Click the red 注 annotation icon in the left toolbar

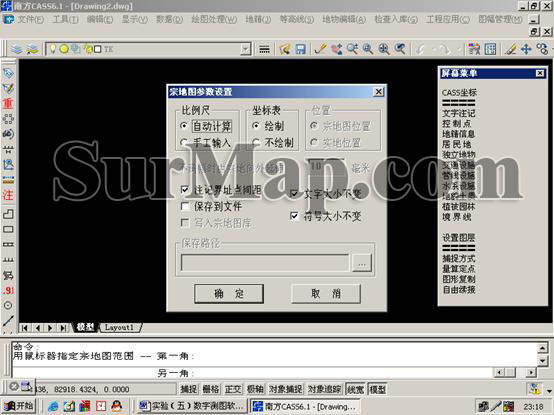pos(8,195)
